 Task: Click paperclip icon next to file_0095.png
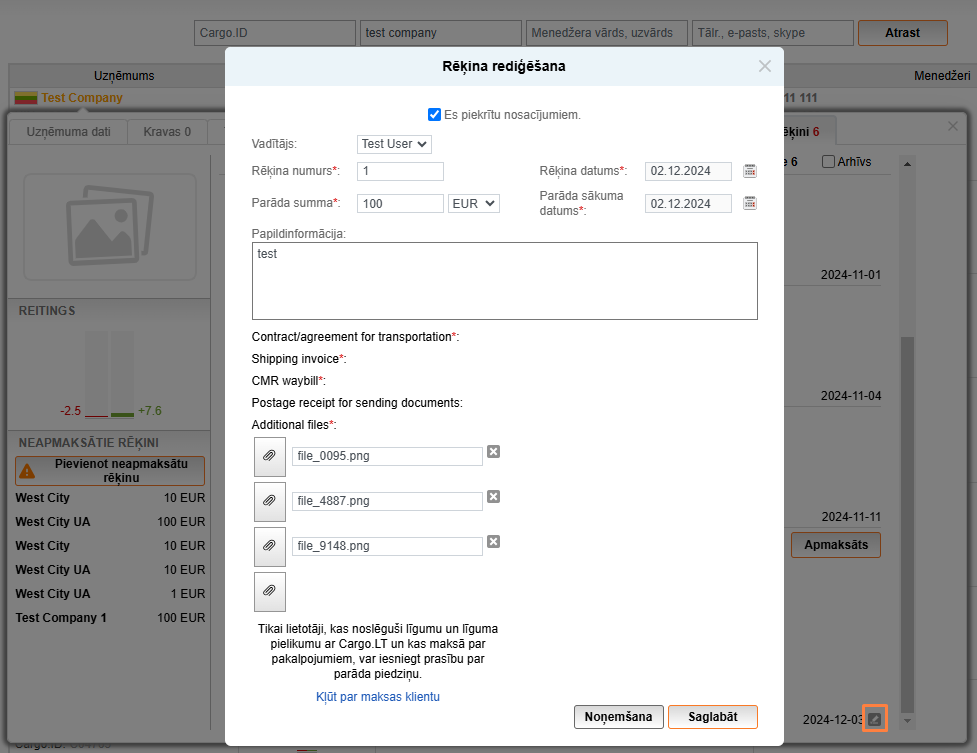269,456
